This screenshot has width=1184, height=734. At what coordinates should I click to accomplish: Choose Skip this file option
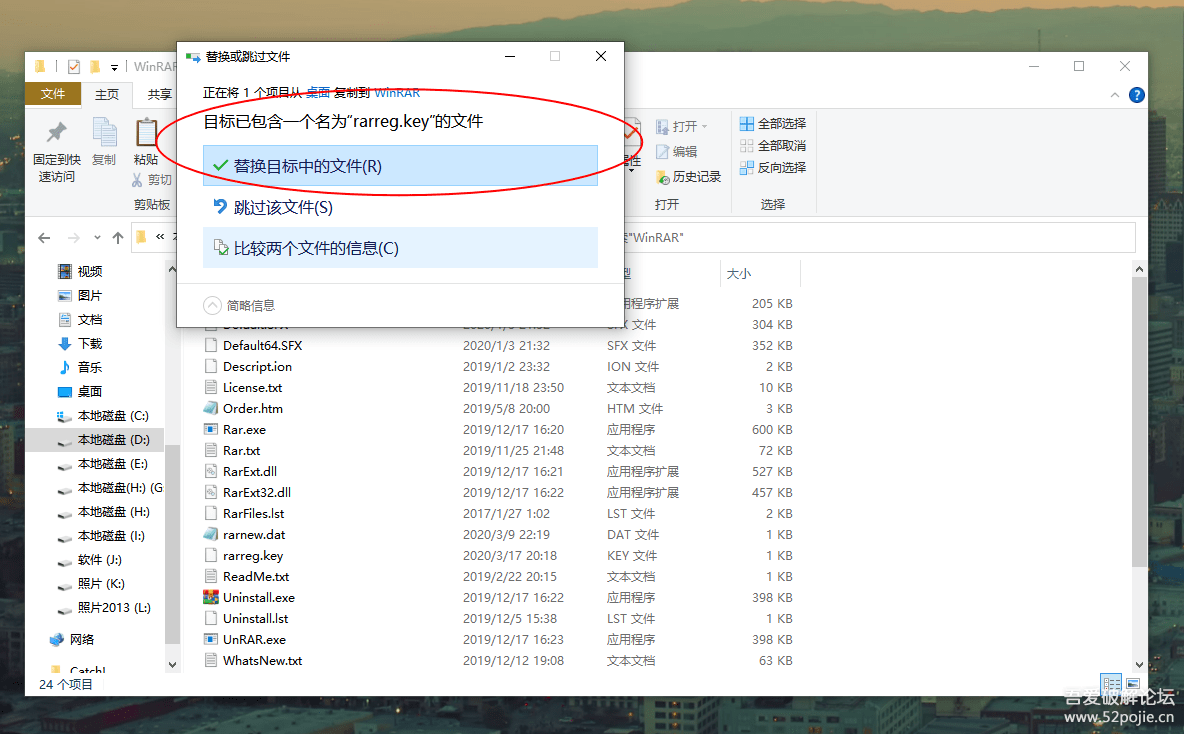click(400, 207)
